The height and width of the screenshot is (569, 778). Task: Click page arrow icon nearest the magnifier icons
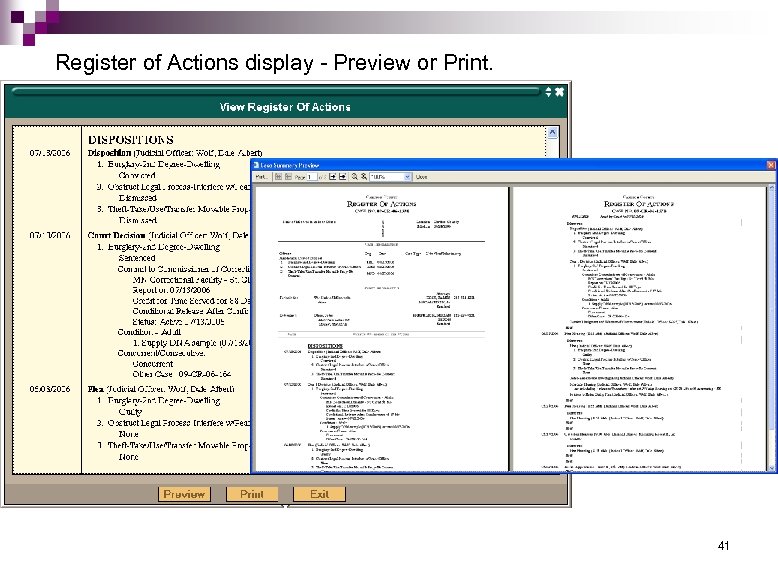coord(343,177)
